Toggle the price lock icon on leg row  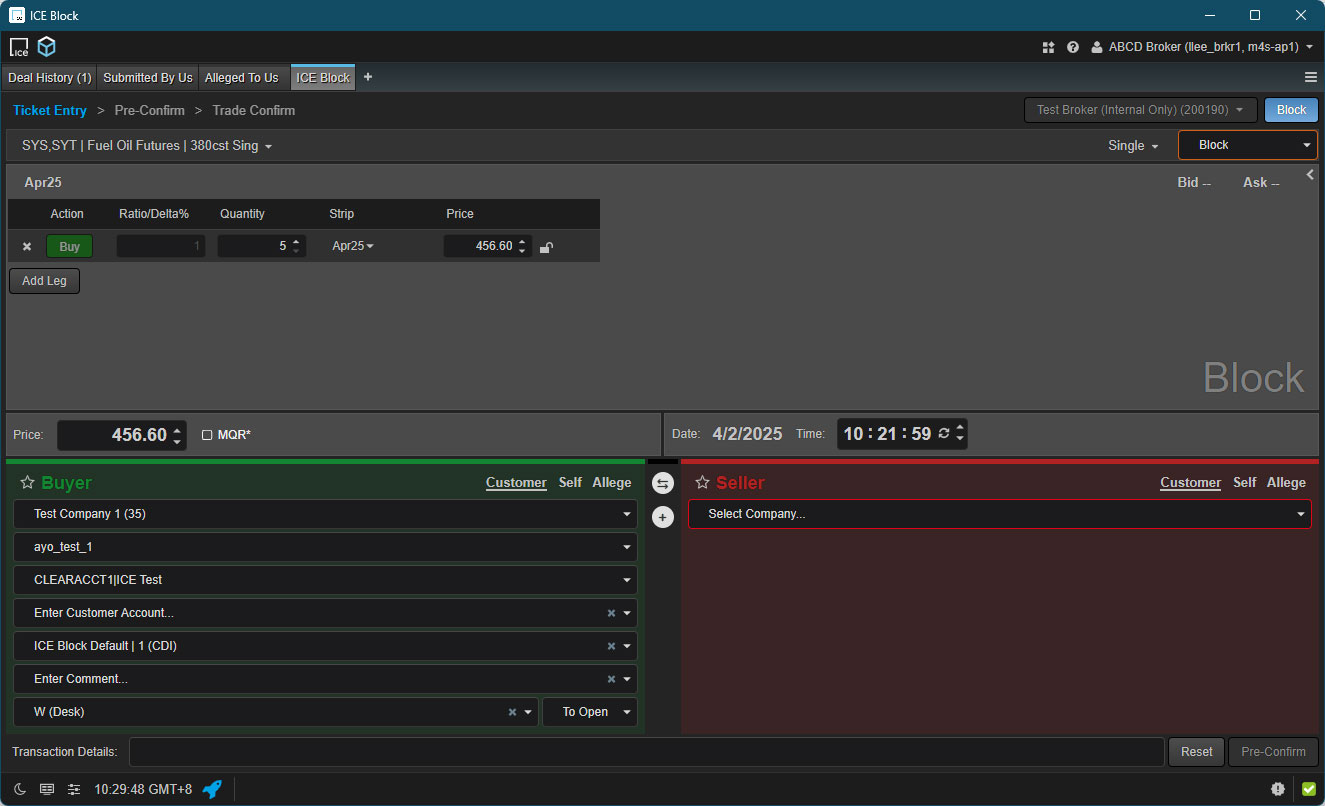tap(546, 247)
